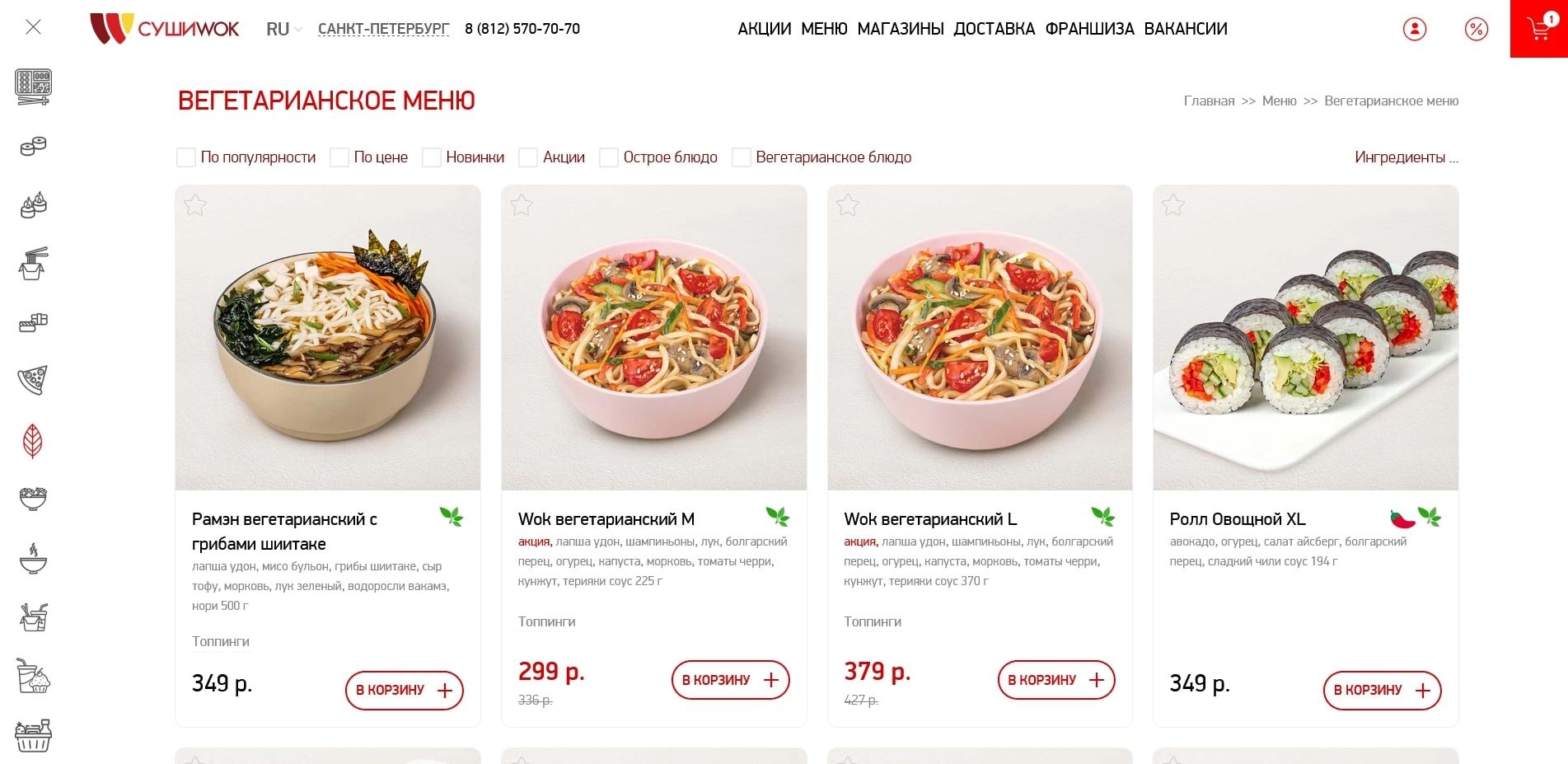Viewport: 1568px width, 764px height.
Task: Open the Drinks and desserts category icon
Action: (x=32, y=677)
